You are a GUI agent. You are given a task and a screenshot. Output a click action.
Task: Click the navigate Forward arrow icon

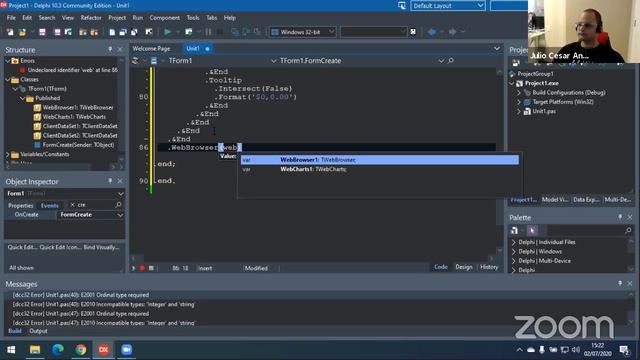[453, 32]
